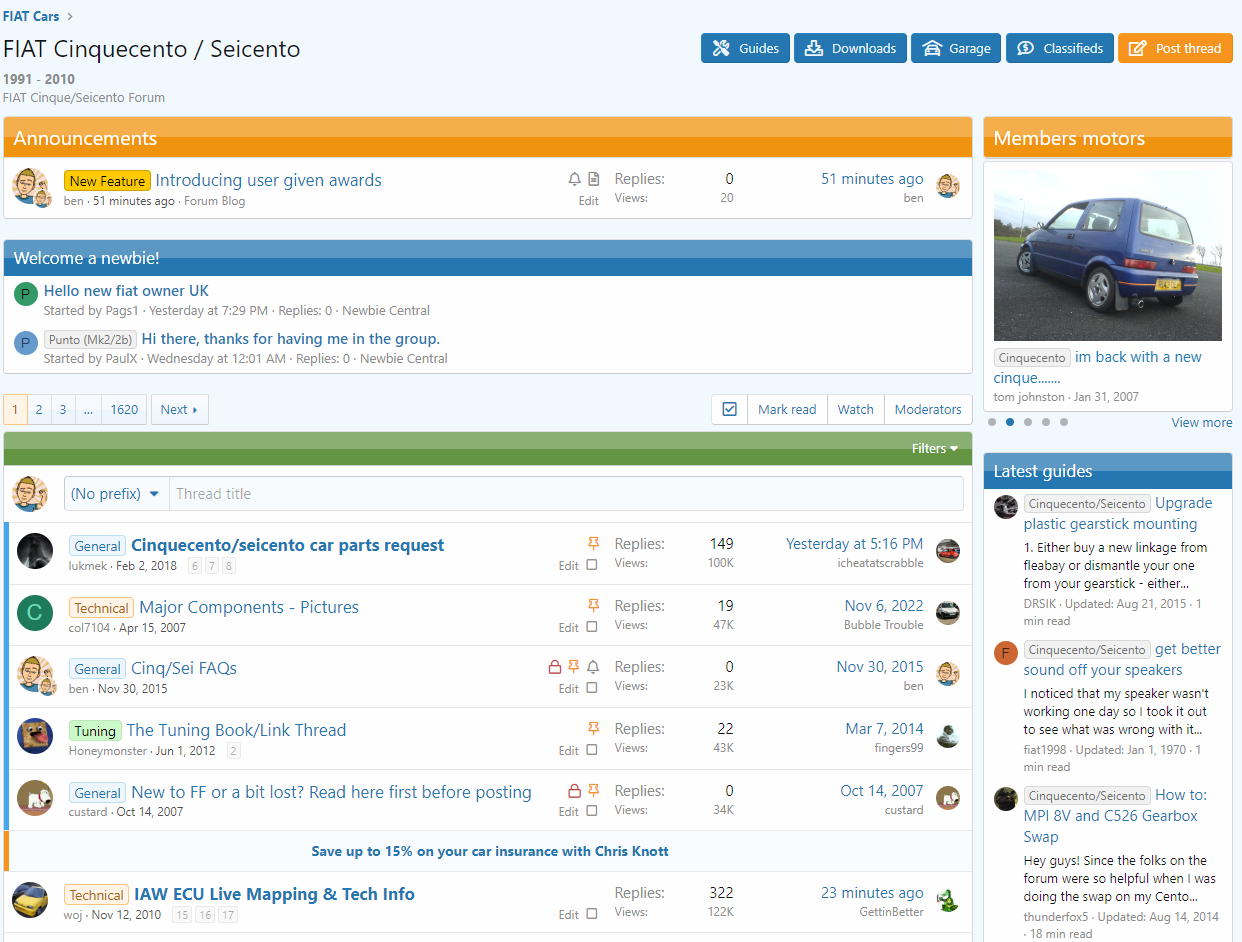Click pin icon on car parts request thread
The height and width of the screenshot is (942, 1242).
594,543
